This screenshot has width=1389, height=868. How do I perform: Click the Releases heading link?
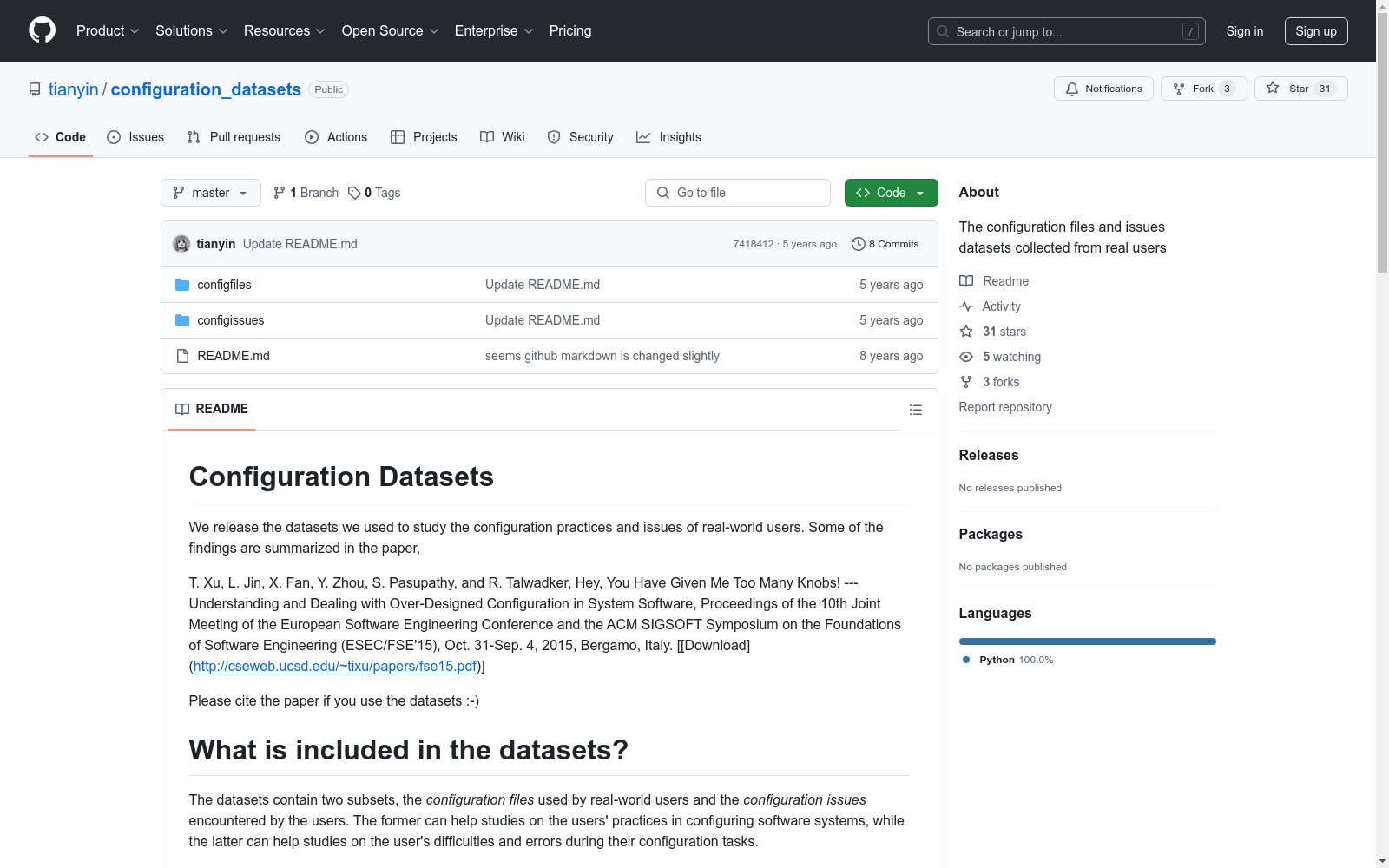(x=989, y=455)
